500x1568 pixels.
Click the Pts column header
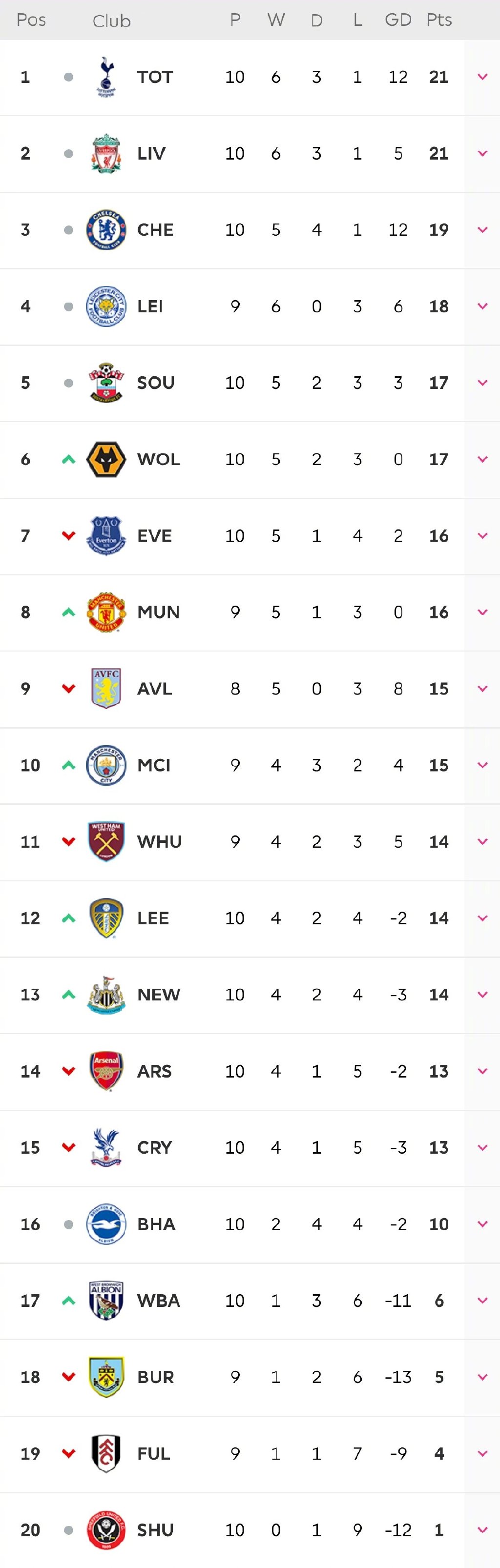(438, 20)
